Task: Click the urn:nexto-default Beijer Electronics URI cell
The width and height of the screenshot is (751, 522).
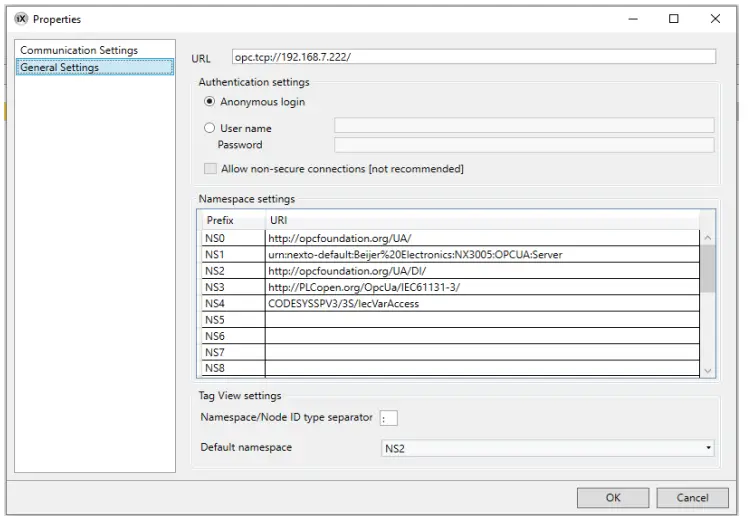Action: tap(482, 254)
